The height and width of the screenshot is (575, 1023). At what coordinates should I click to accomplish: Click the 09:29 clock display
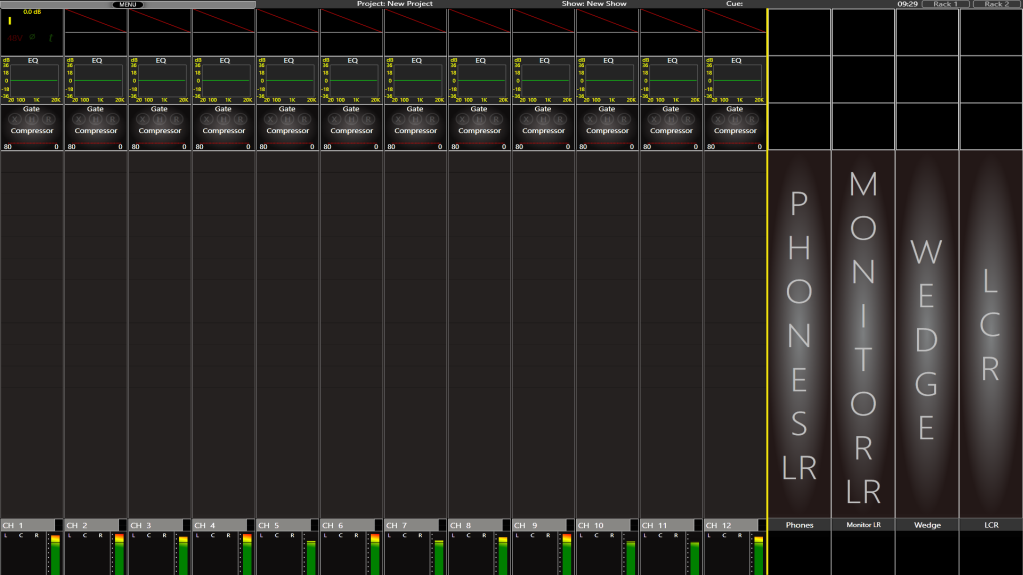click(x=908, y=4)
